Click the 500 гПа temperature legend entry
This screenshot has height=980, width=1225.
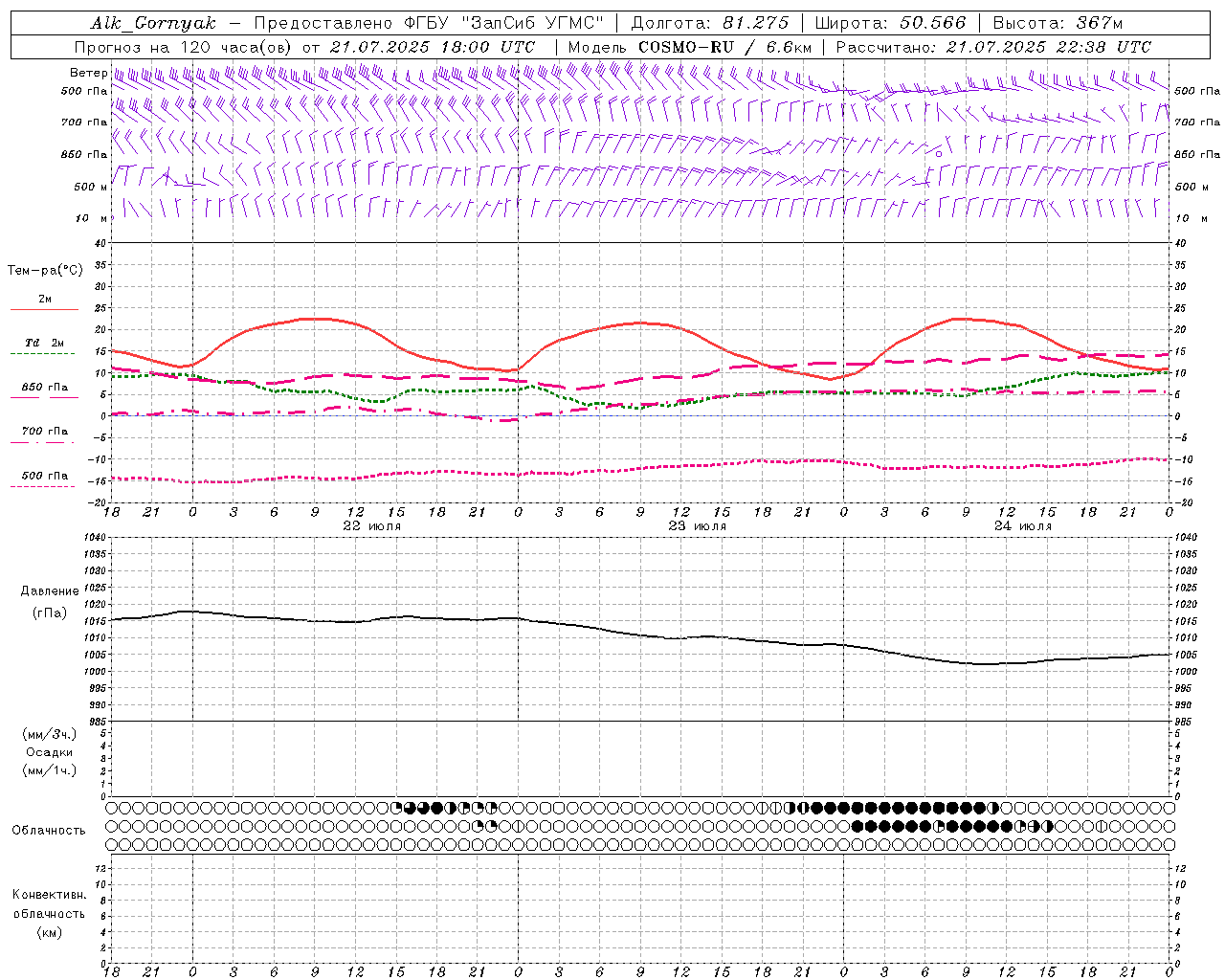click(44, 476)
